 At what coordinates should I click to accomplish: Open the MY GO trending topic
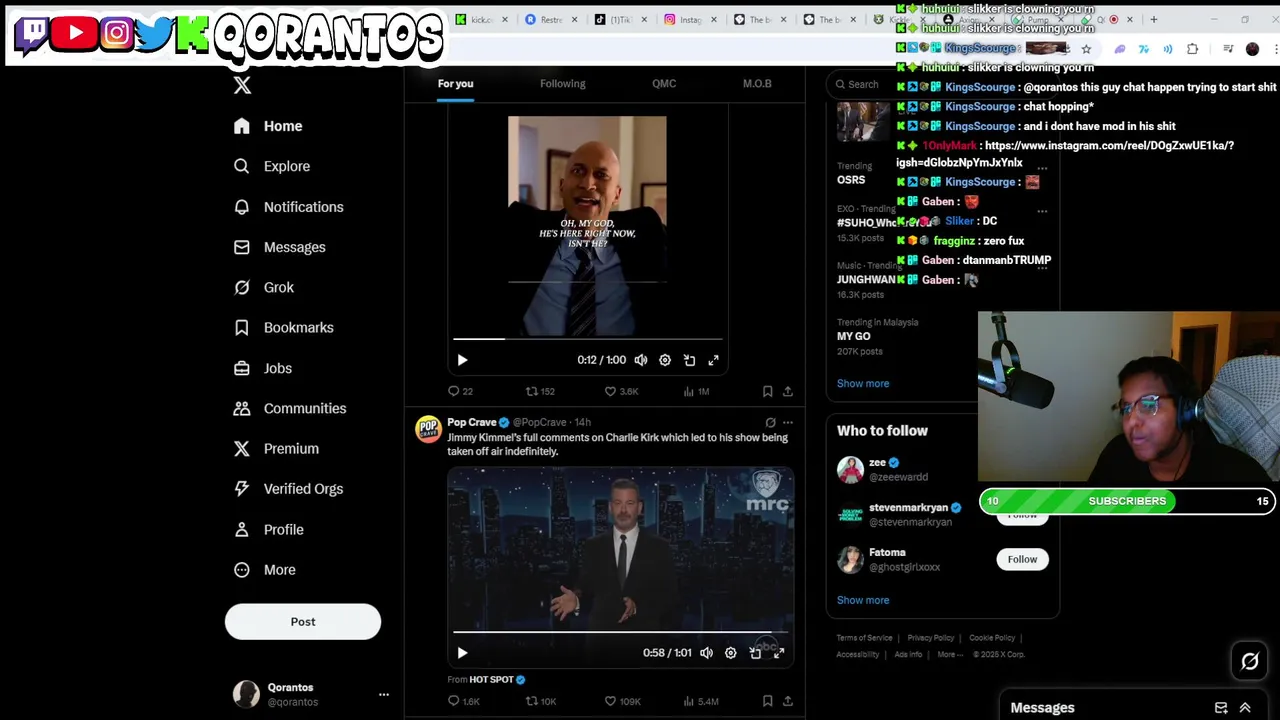point(854,336)
